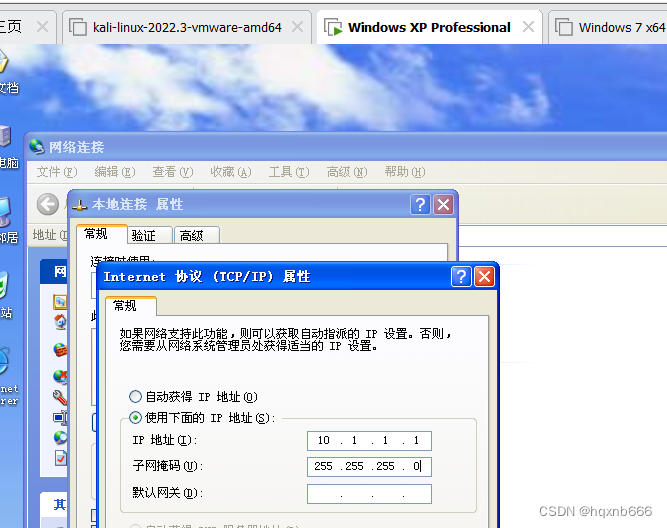Click the empty 默认网关 input field
This screenshot has height=528, width=667.
[x=369, y=494]
